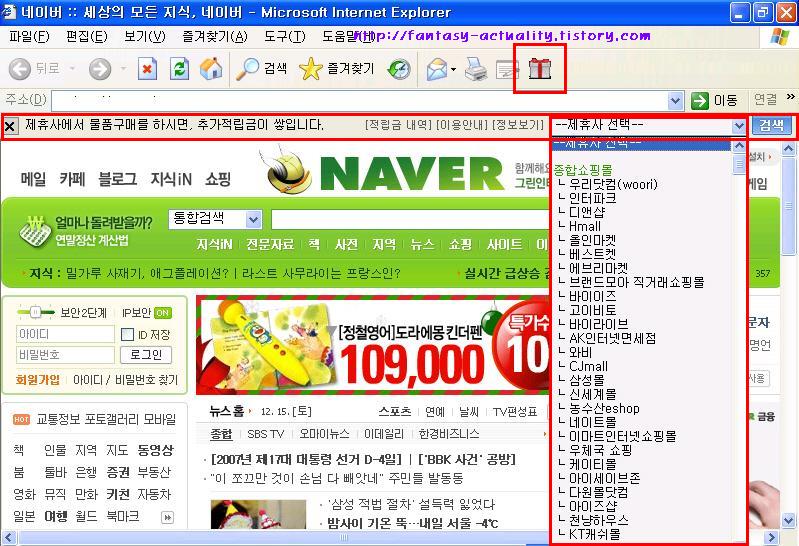Open the Back button history dropdown arrow

[x=72, y=68]
